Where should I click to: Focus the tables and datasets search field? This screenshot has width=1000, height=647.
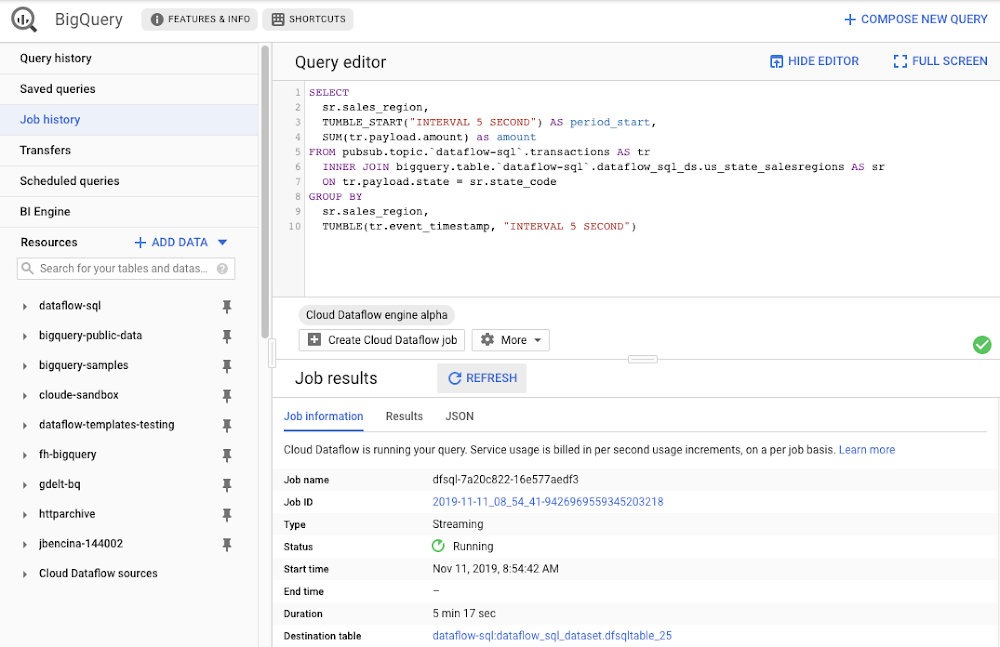coord(126,269)
